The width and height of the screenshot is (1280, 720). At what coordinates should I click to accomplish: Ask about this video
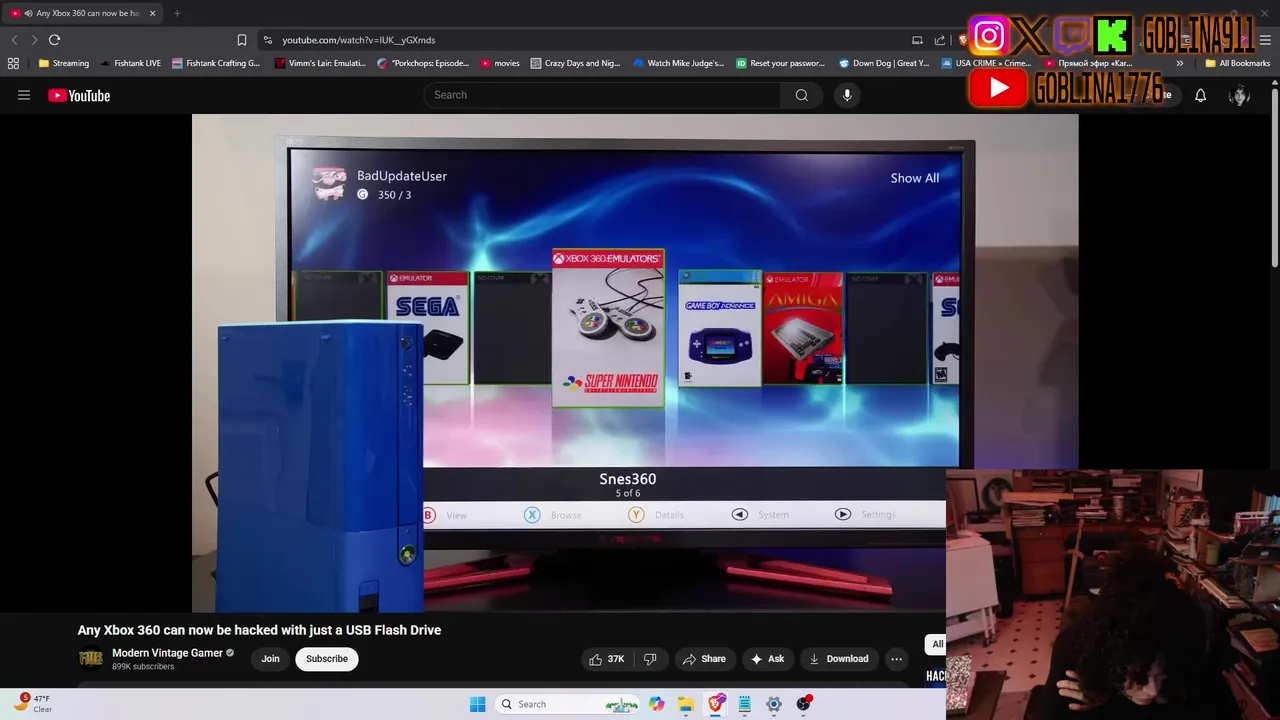point(768,659)
